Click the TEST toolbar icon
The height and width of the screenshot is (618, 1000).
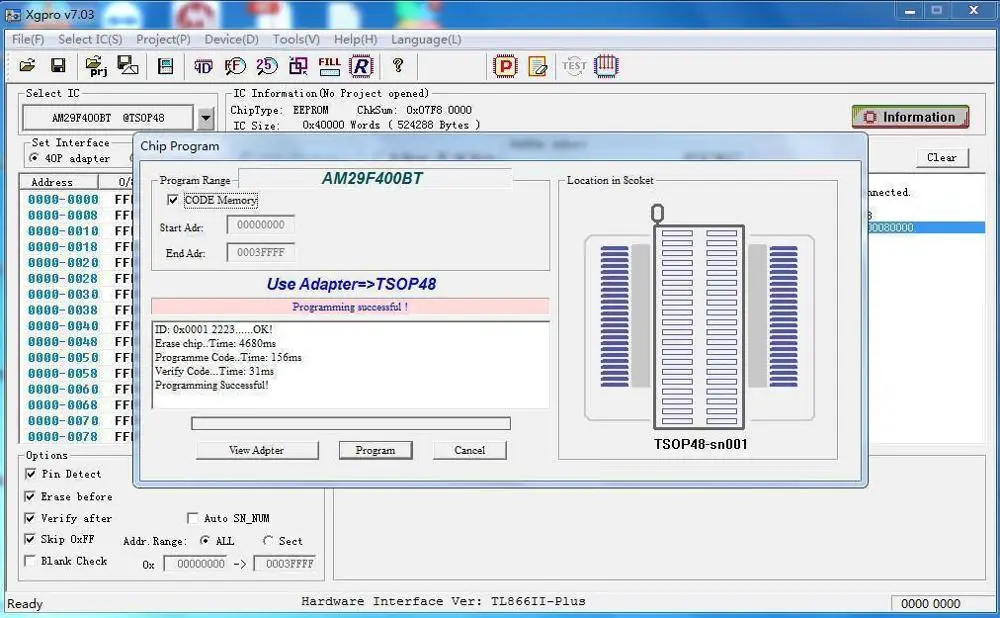point(574,65)
